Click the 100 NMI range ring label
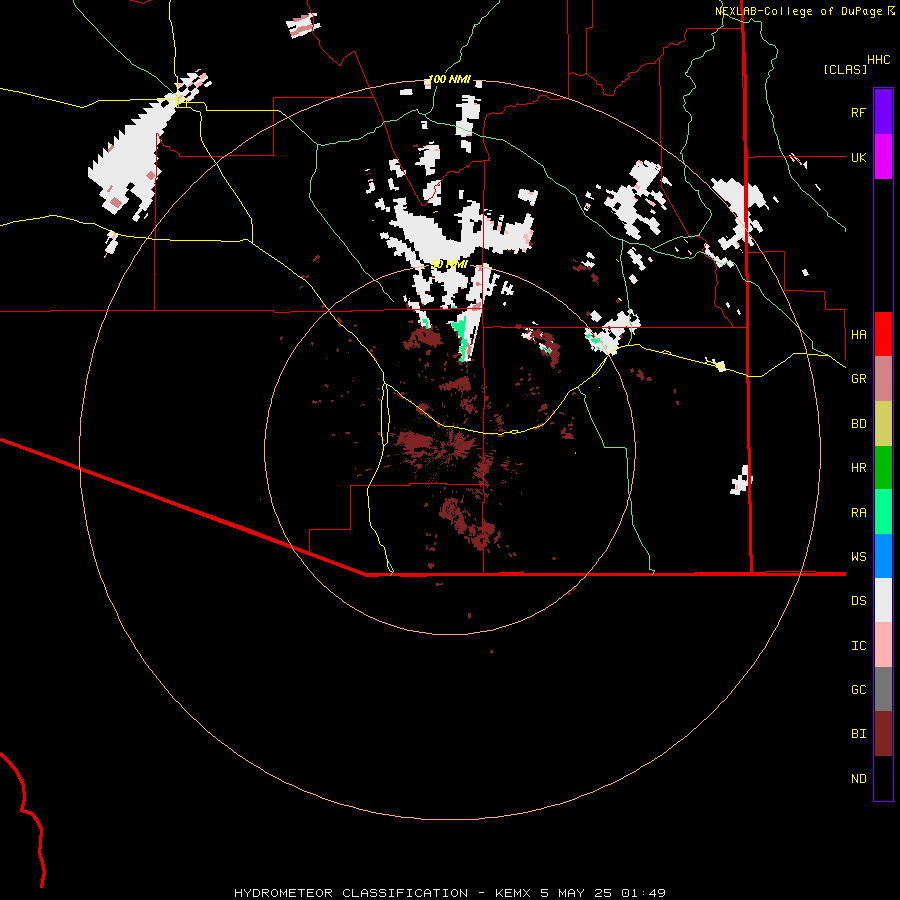The height and width of the screenshot is (900, 900). point(449,79)
